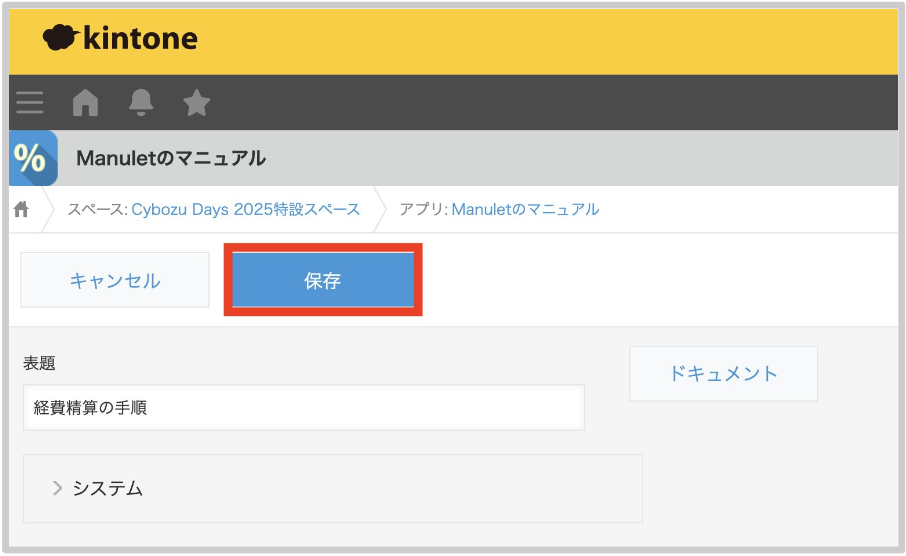This screenshot has width=906, height=556.
Task: Click the Manuletのマニュアル header title
Action: pos(171,158)
